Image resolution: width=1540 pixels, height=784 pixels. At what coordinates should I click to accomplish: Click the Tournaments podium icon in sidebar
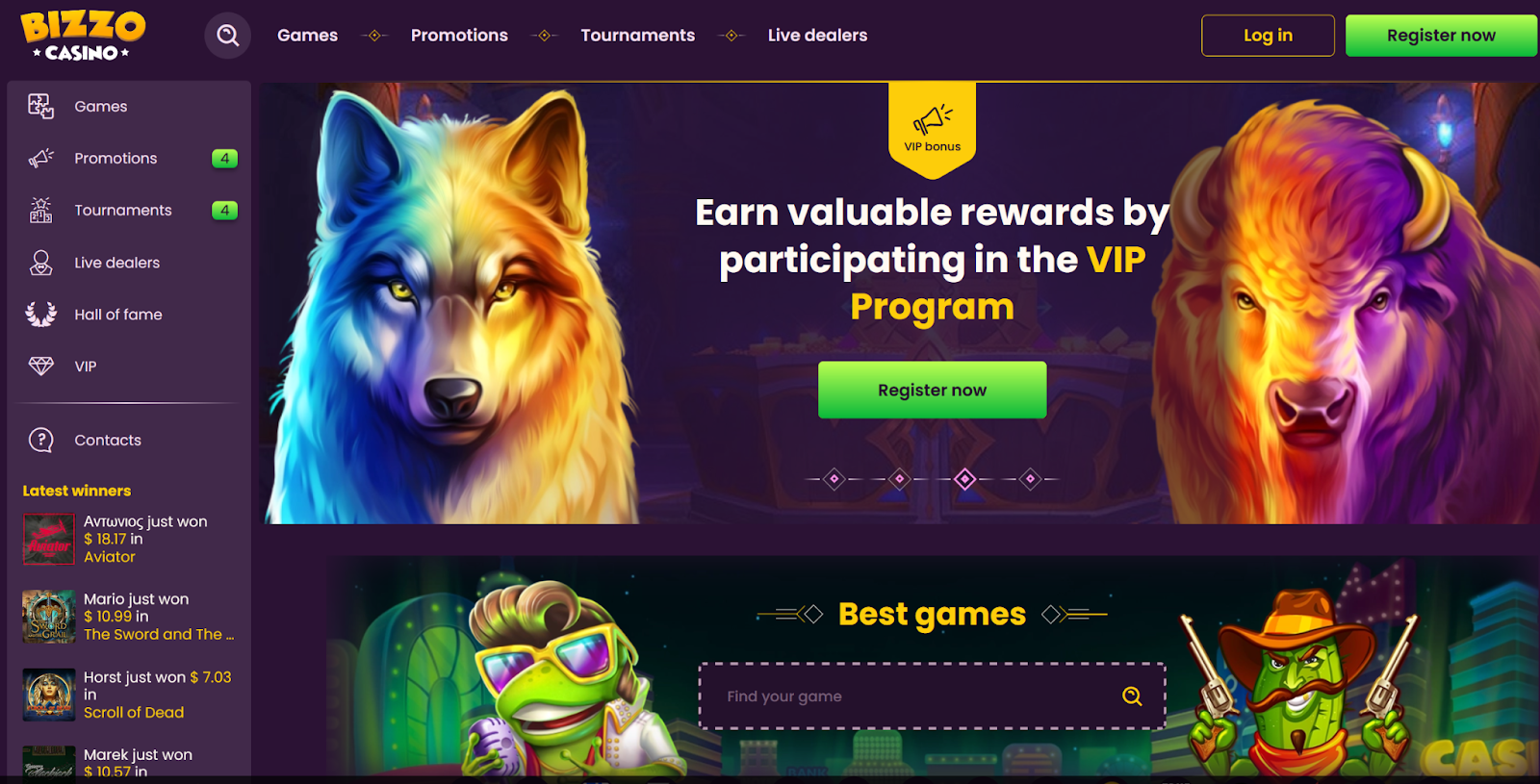[40, 210]
